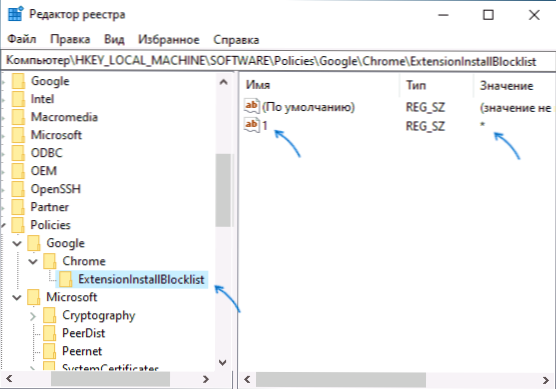Open the Файл menu
Image resolution: width=556 pixels, height=389 pixels.
tap(22, 39)
